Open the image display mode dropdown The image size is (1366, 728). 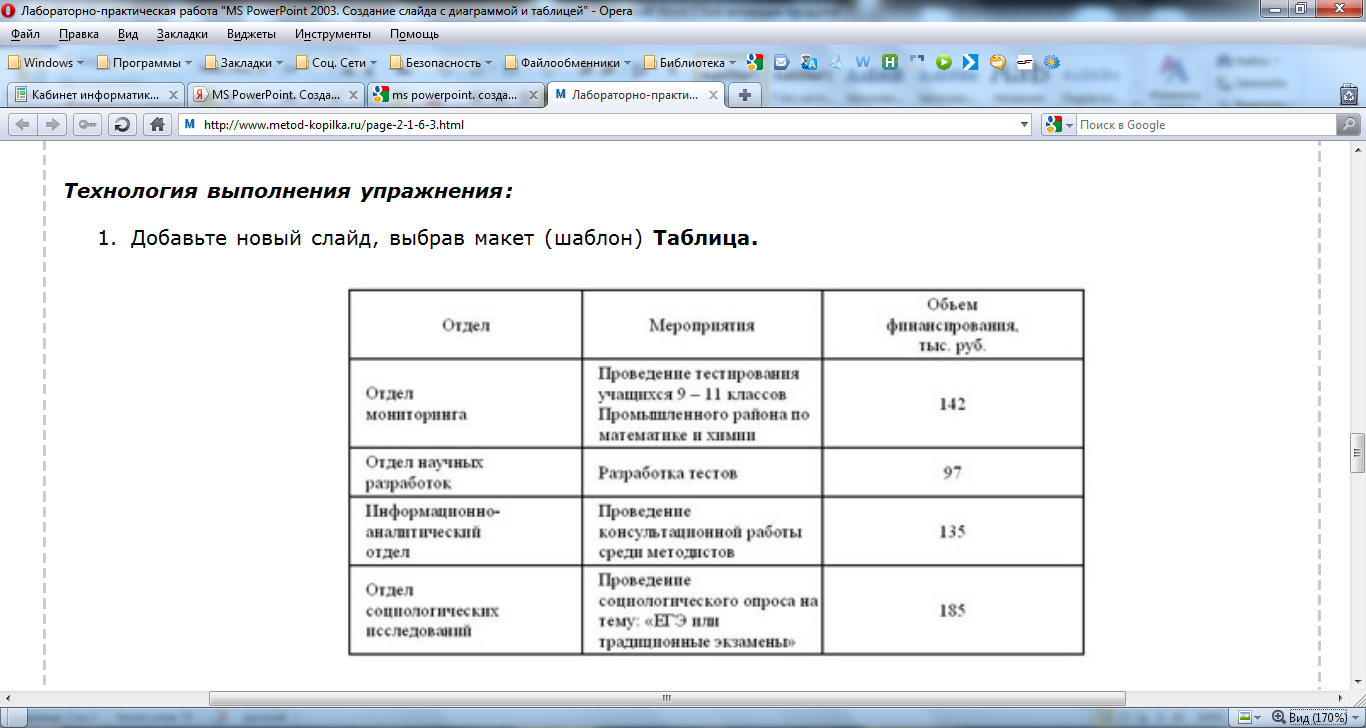1249,718
